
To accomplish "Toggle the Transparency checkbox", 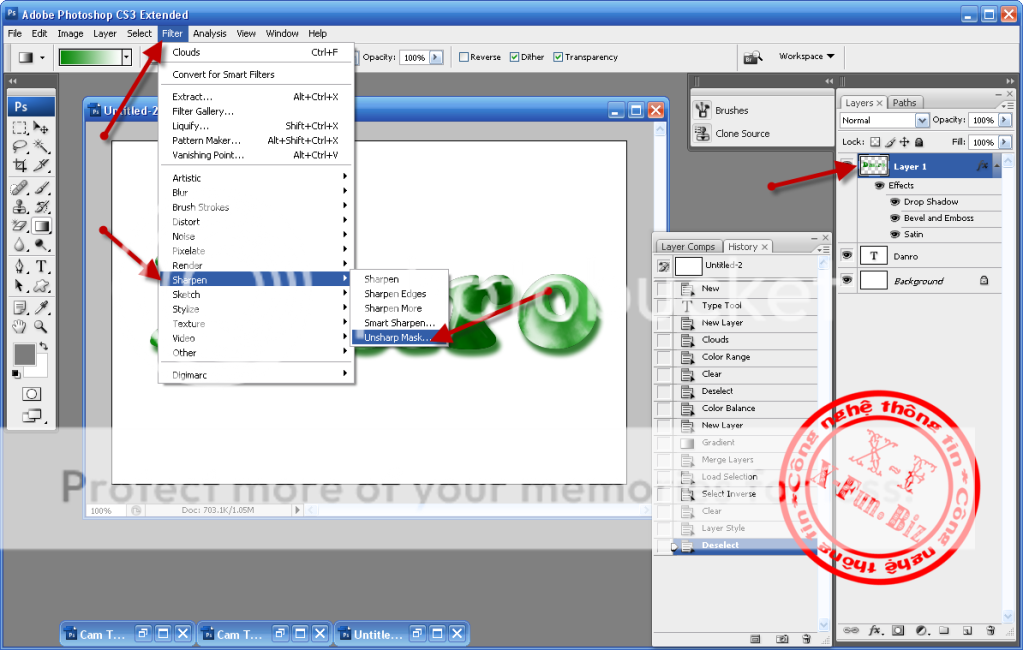I will coord(558,57).
